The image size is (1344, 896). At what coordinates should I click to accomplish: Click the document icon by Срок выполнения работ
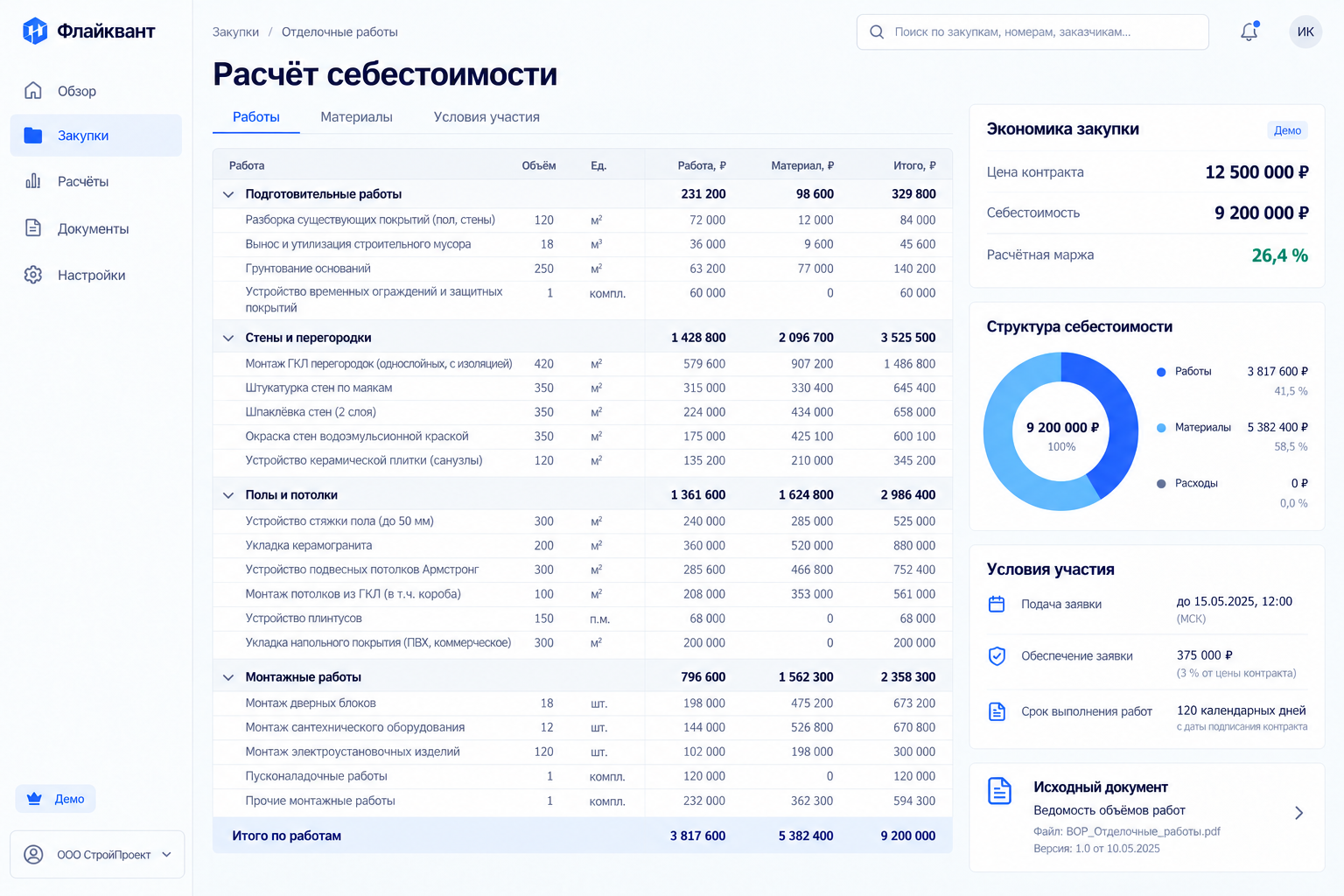click(x=997, y=711)
